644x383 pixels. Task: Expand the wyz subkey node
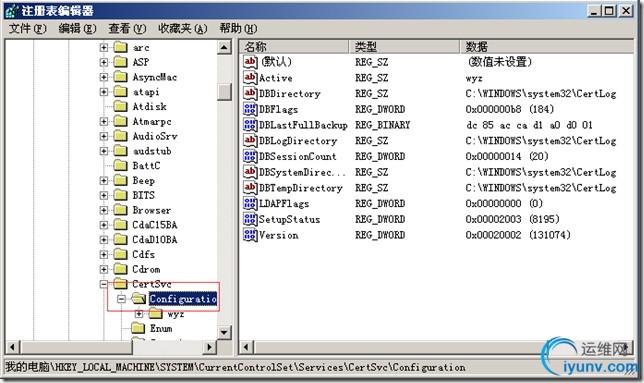coord(139,314)
